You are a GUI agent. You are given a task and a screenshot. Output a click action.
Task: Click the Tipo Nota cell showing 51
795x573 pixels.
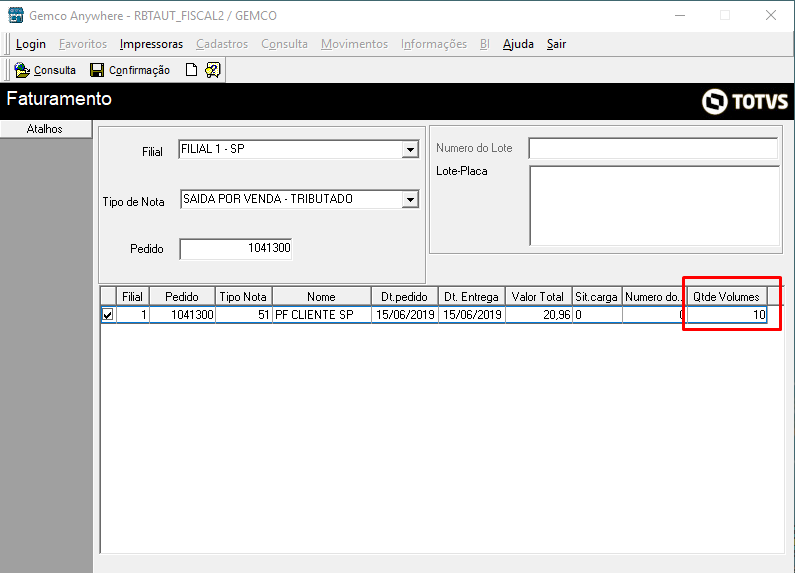(x=243, y=315)
